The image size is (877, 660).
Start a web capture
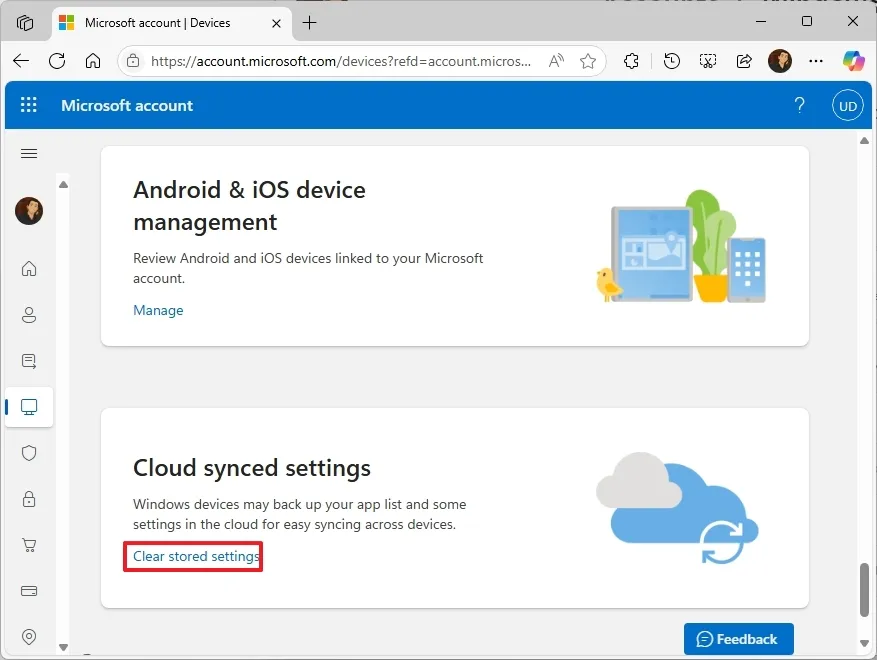pos(708,61)
